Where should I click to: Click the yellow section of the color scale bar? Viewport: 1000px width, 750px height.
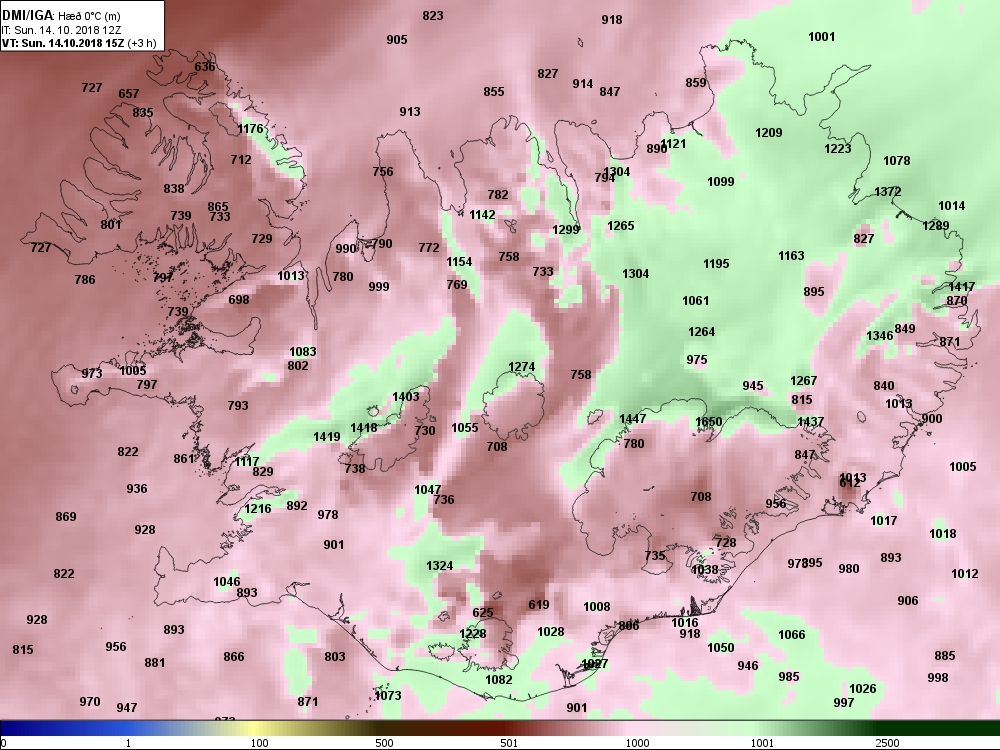pyautogui.click(x=255, y=728)
